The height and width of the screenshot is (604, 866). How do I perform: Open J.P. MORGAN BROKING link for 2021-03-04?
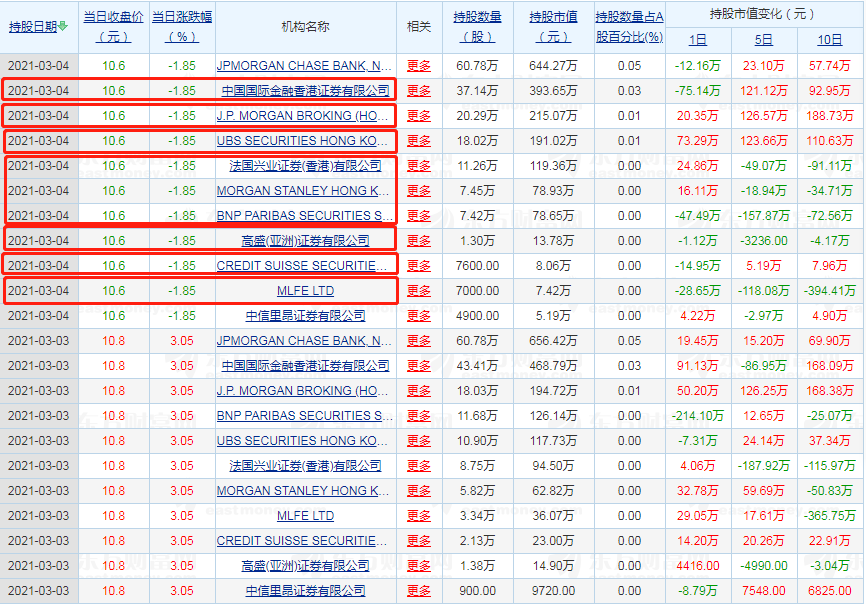pyautogui.click(x=302, y=116)
